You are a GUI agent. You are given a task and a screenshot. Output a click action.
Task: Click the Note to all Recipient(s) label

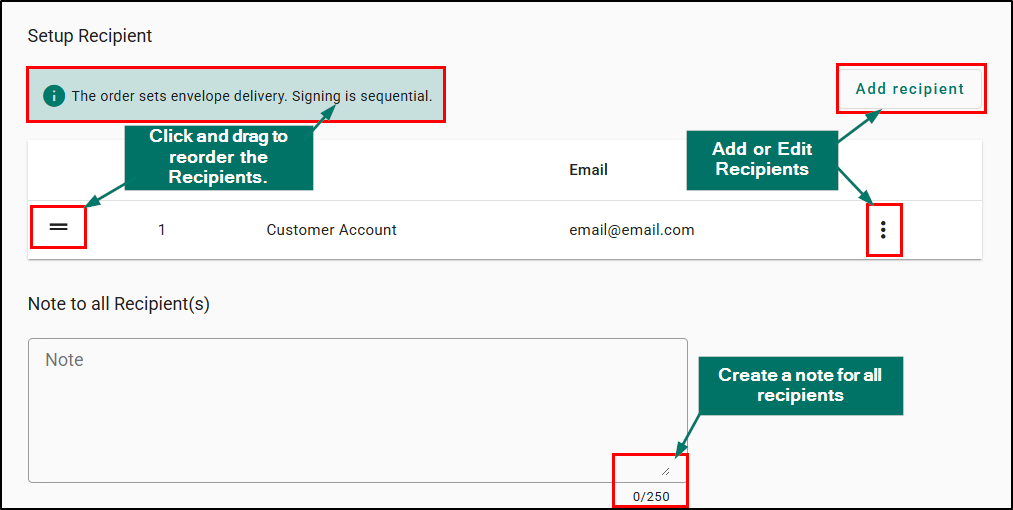119,304
